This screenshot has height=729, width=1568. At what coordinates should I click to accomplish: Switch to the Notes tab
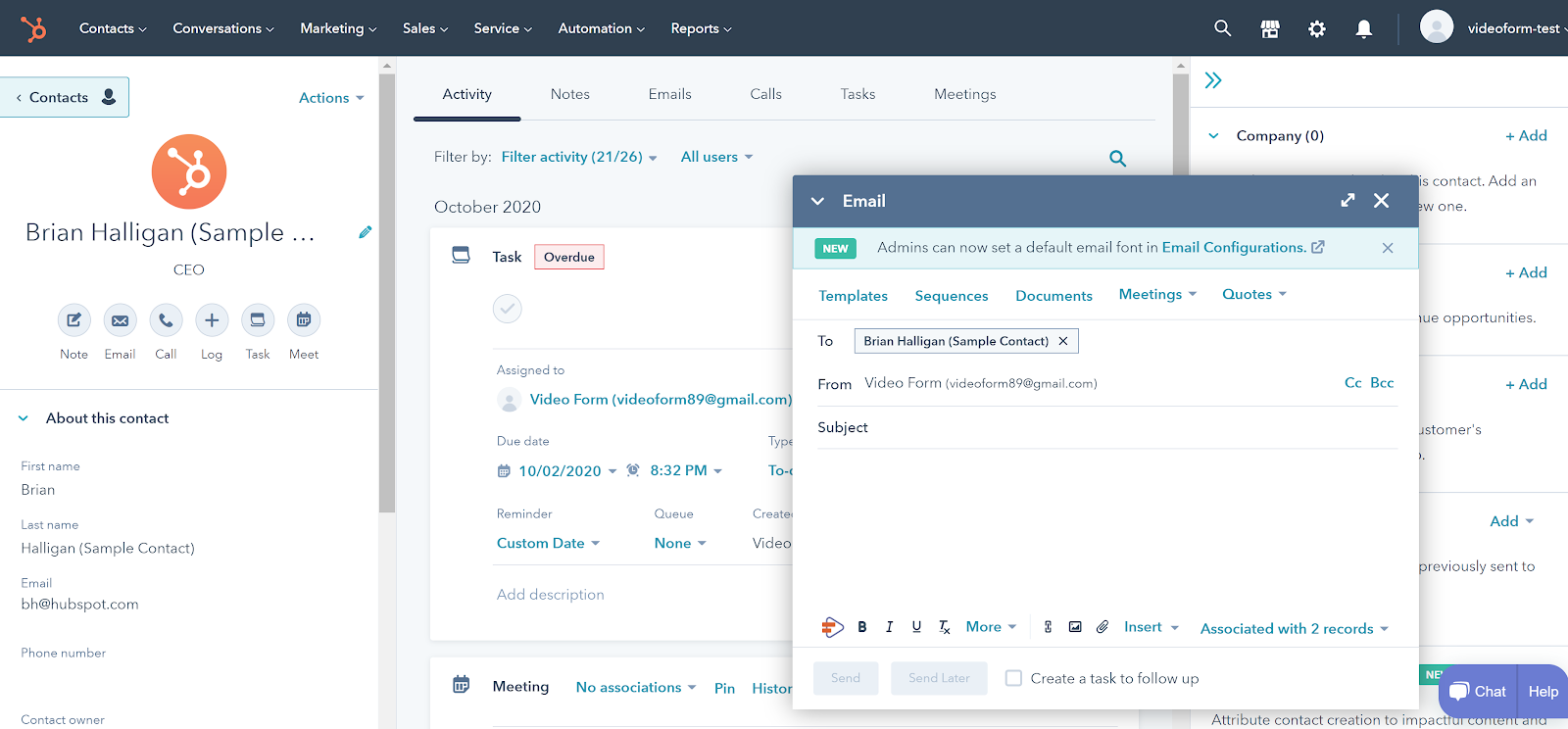pyautogui.click(x=569, y=94)
